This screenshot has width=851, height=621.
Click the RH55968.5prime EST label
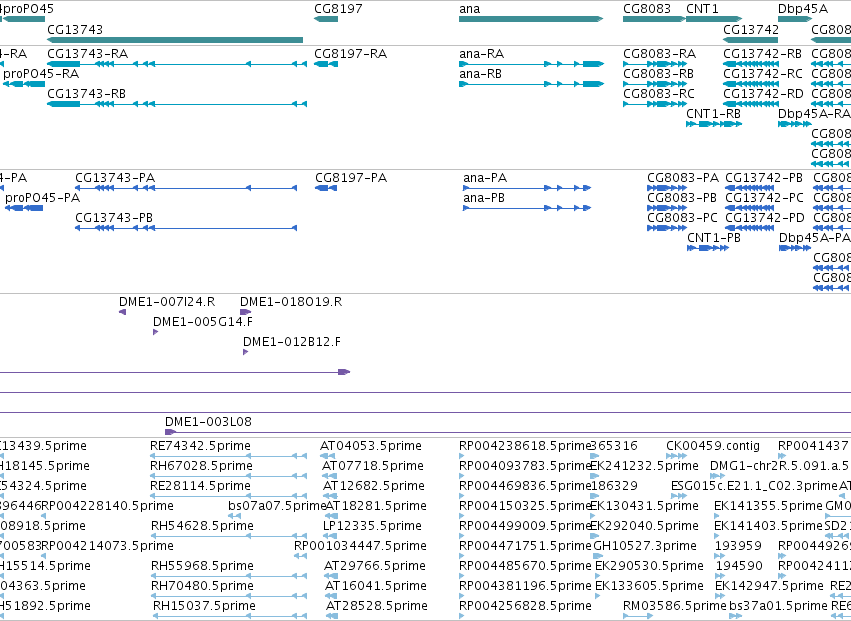tap(202, 566)
